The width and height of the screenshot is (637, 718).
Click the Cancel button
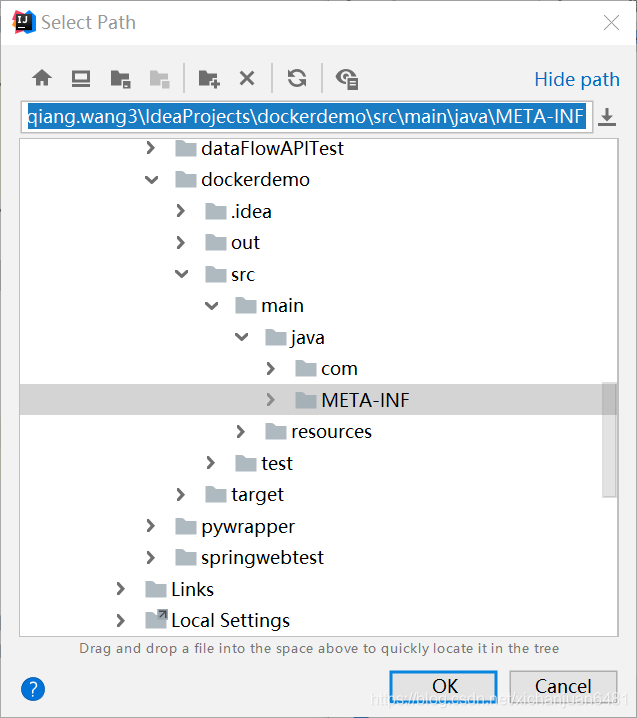pos(563,686)
